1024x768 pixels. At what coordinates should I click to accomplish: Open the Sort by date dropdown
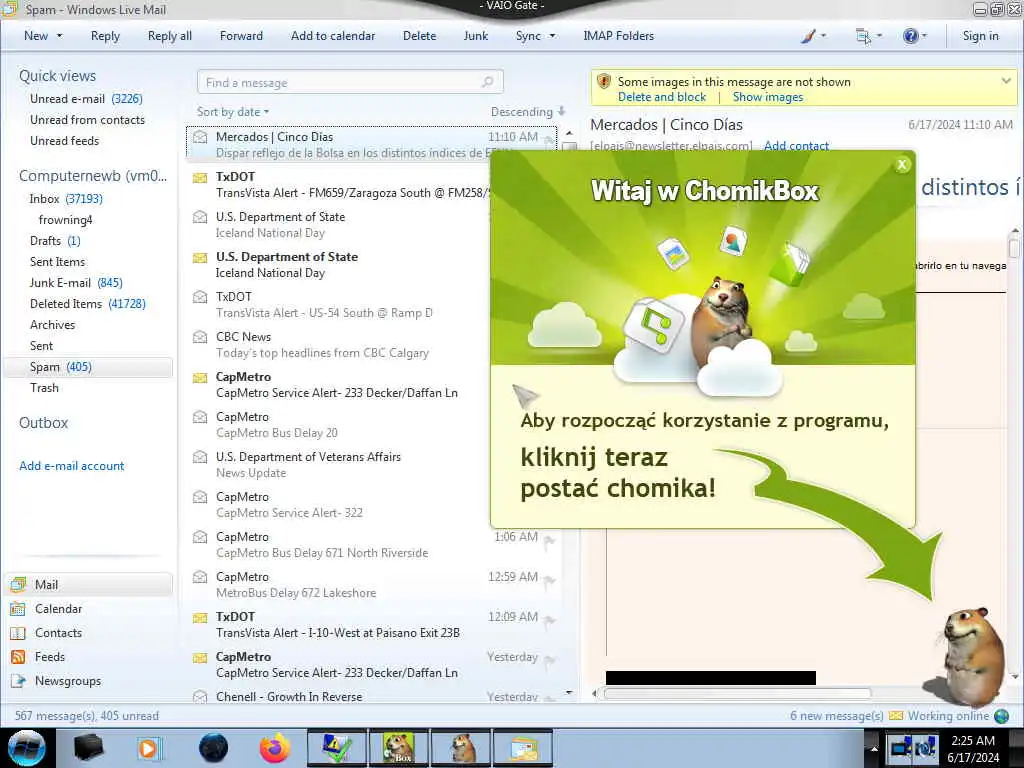pos(233,112)
